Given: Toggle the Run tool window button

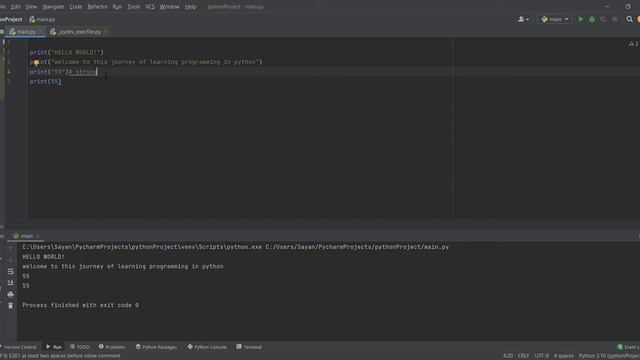Looking at the screenshot, I should (54, 347).
